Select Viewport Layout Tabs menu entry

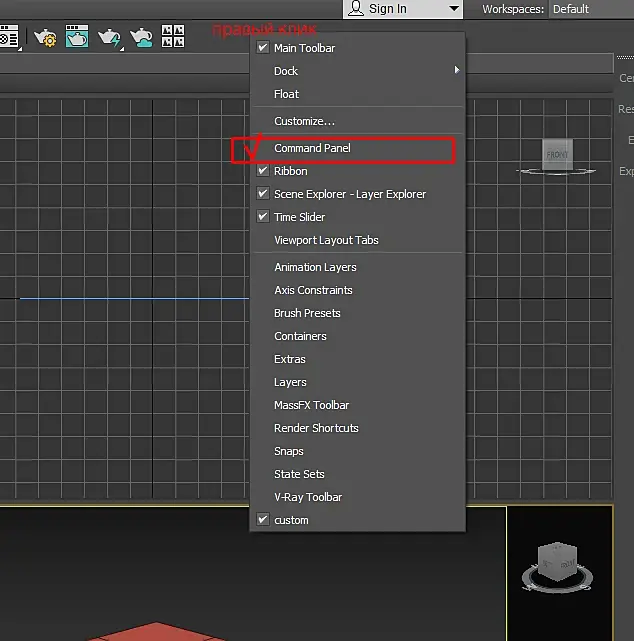(x=326, y=240)
